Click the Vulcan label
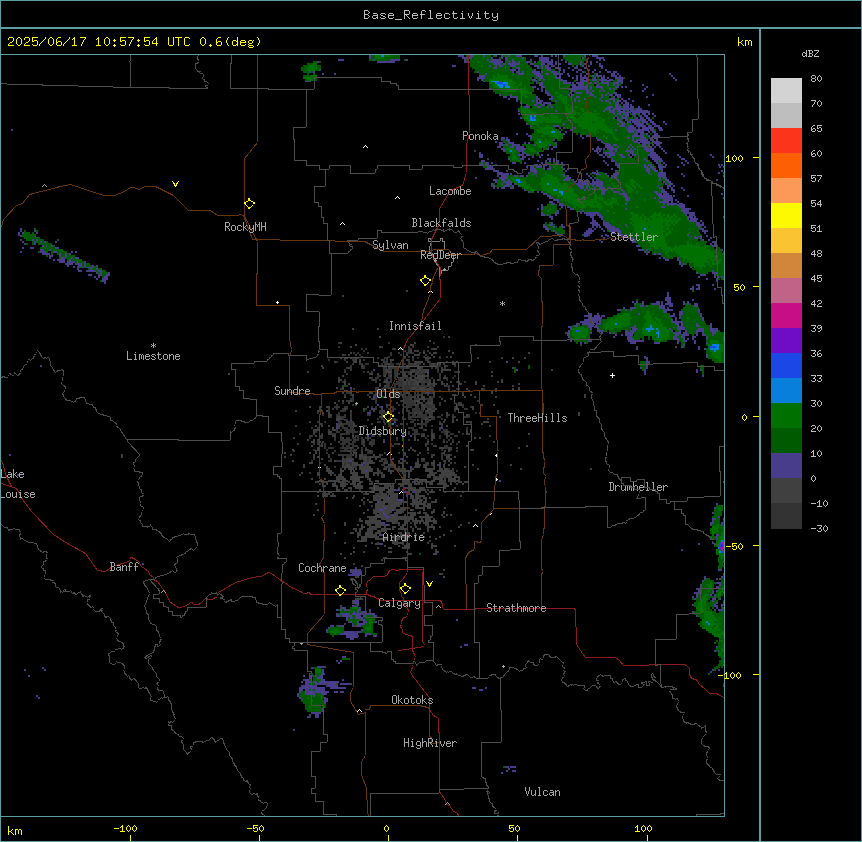862x842 pixels. (543, 792)
